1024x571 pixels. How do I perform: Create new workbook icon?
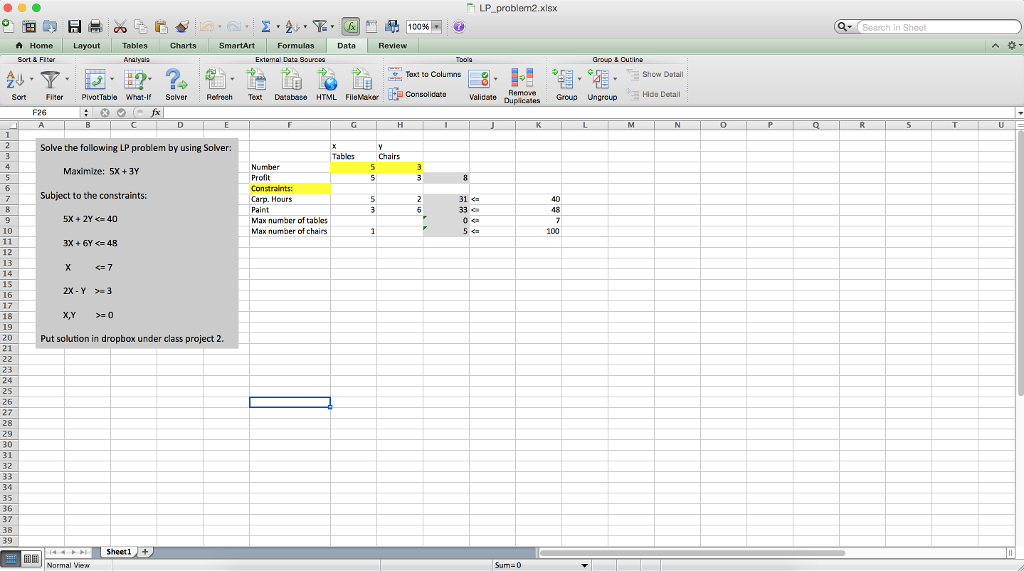point(8,27)
